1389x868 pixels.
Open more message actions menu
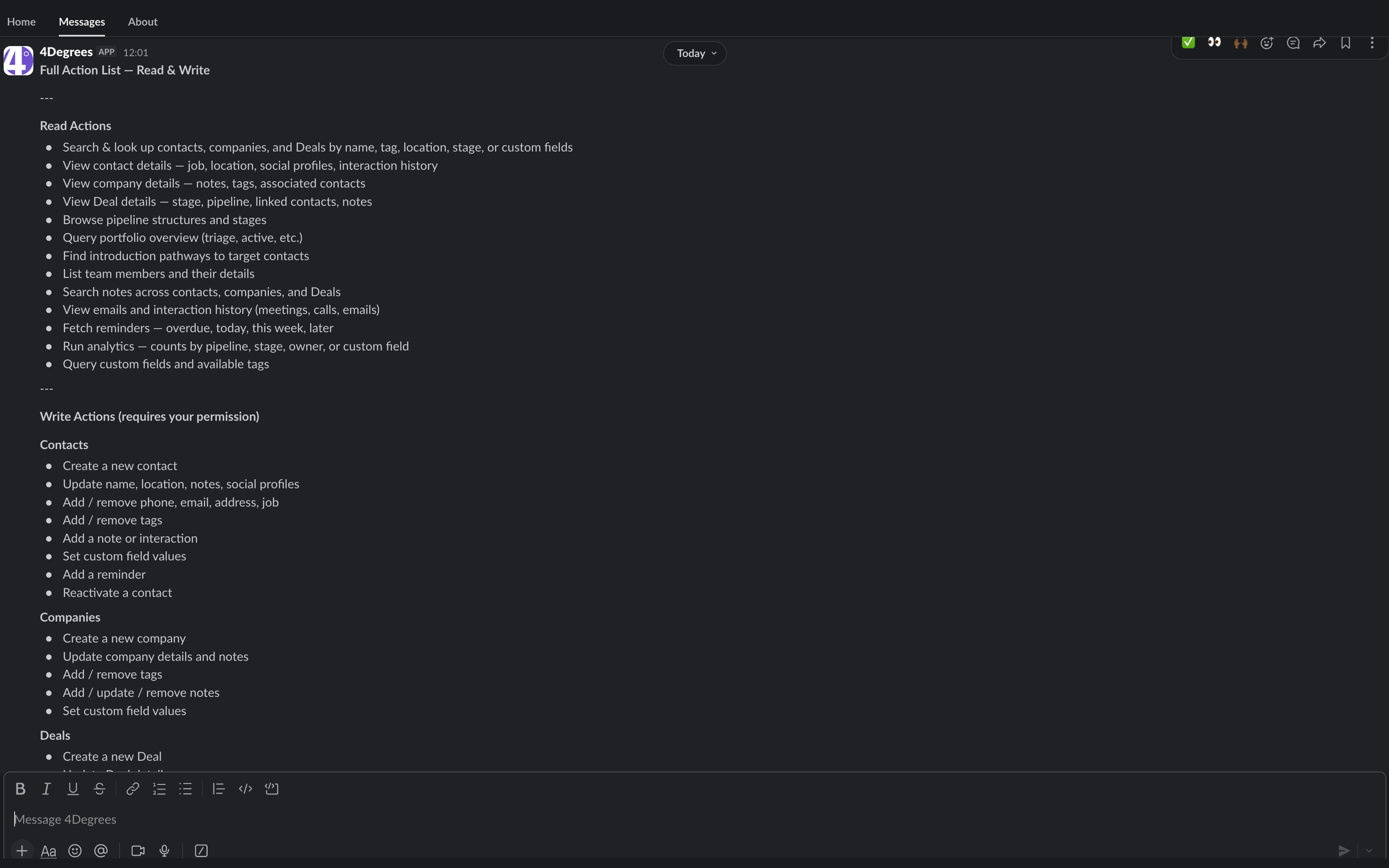pyautogui.click(x=1372, y=42)
